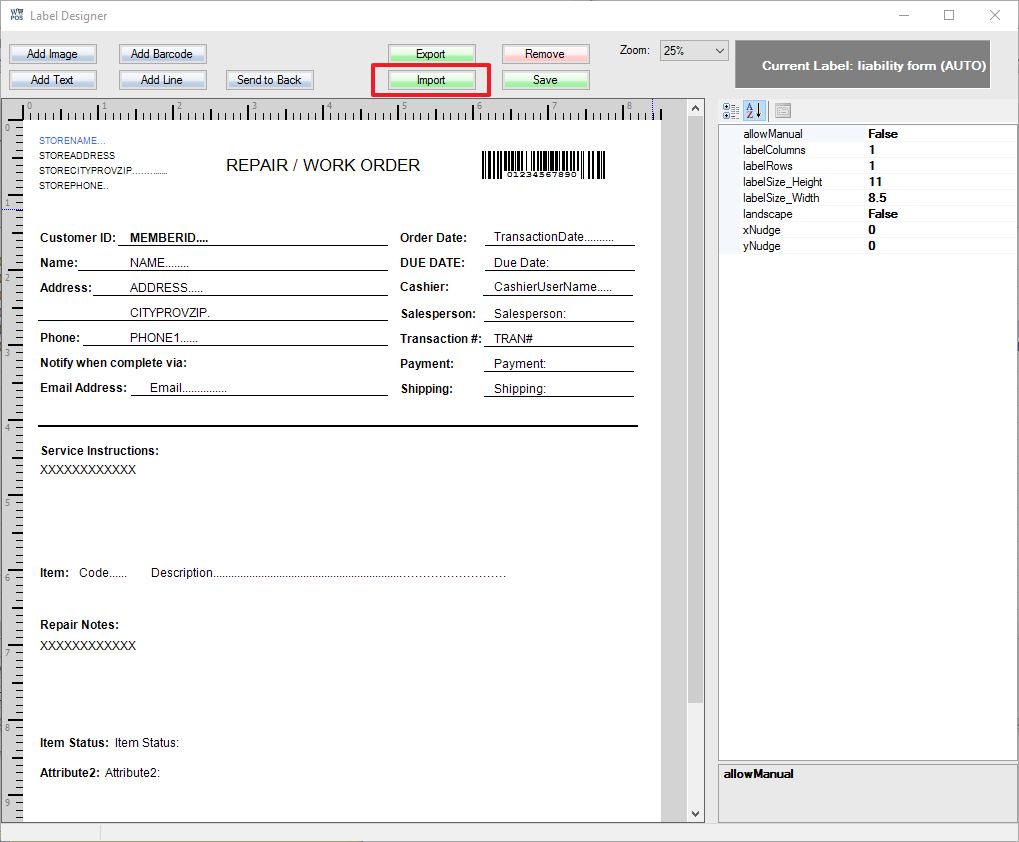Screen dimensions: 1019x842
Task: Click the 11 value of labelSize_Height
Action: click(x=875, y=182)
